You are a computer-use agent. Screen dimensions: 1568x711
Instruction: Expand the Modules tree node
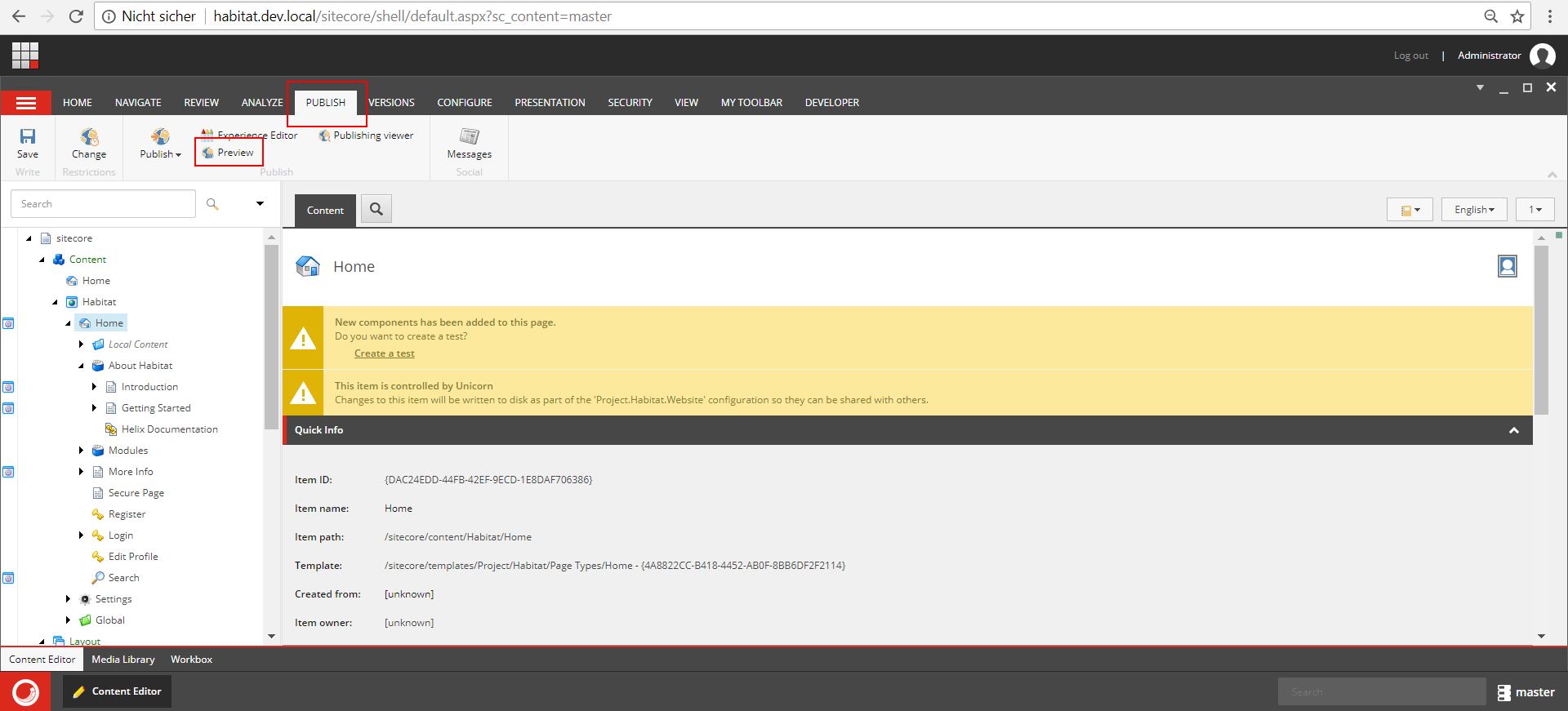click(x=81, y=451)
